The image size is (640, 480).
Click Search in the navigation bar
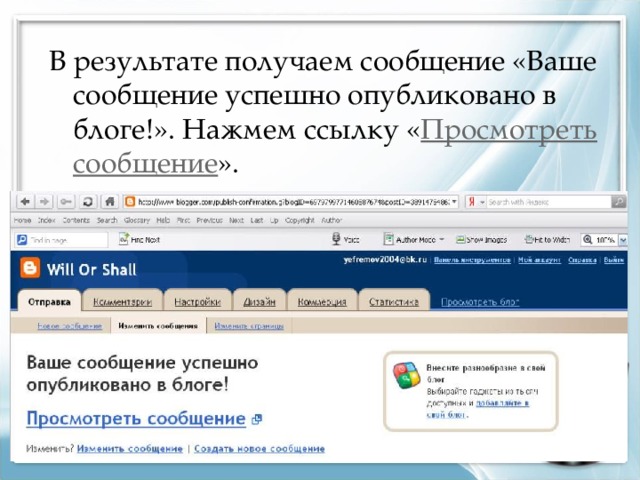107,220
